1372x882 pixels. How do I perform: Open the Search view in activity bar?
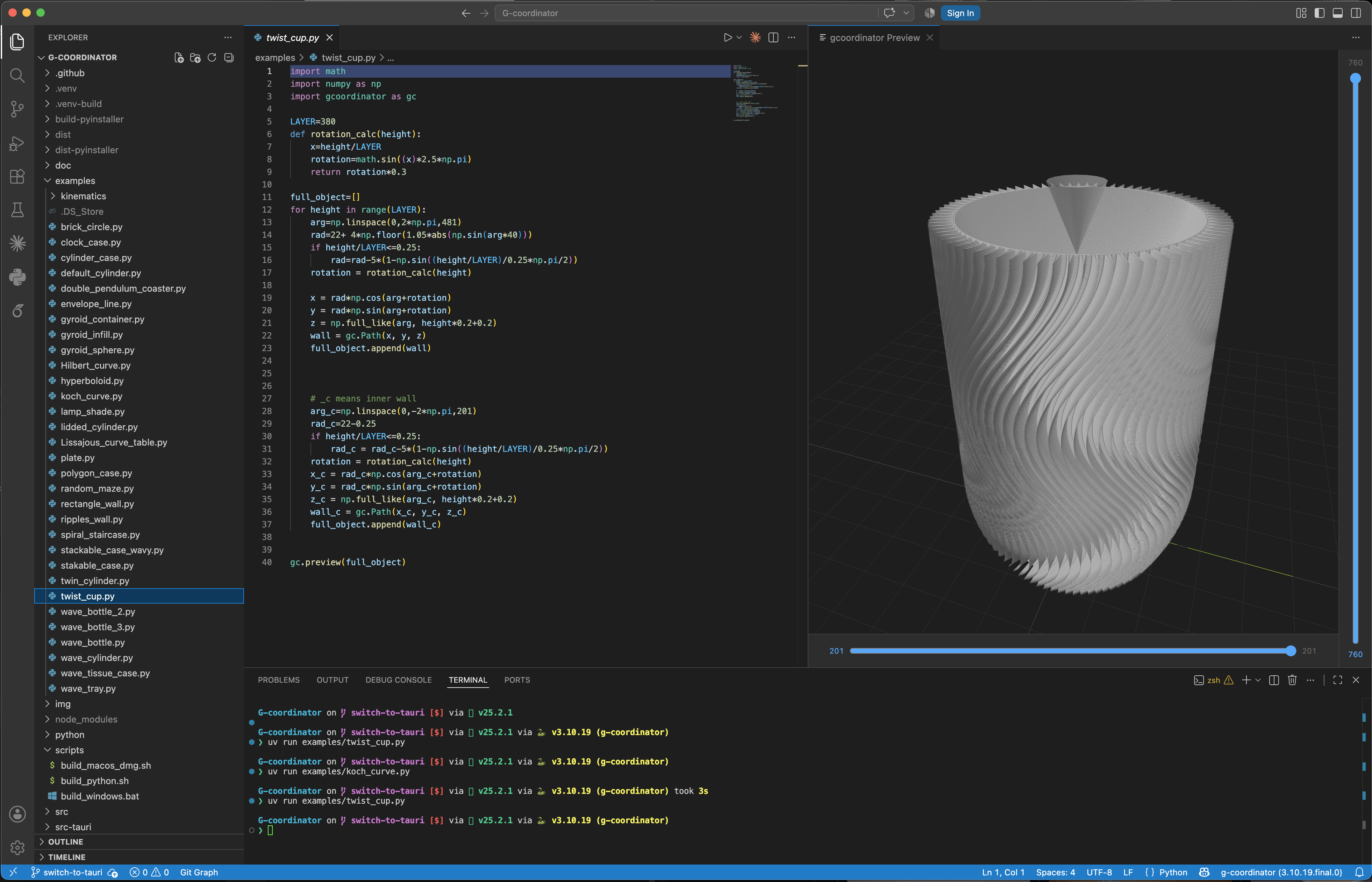coord(17,75)
